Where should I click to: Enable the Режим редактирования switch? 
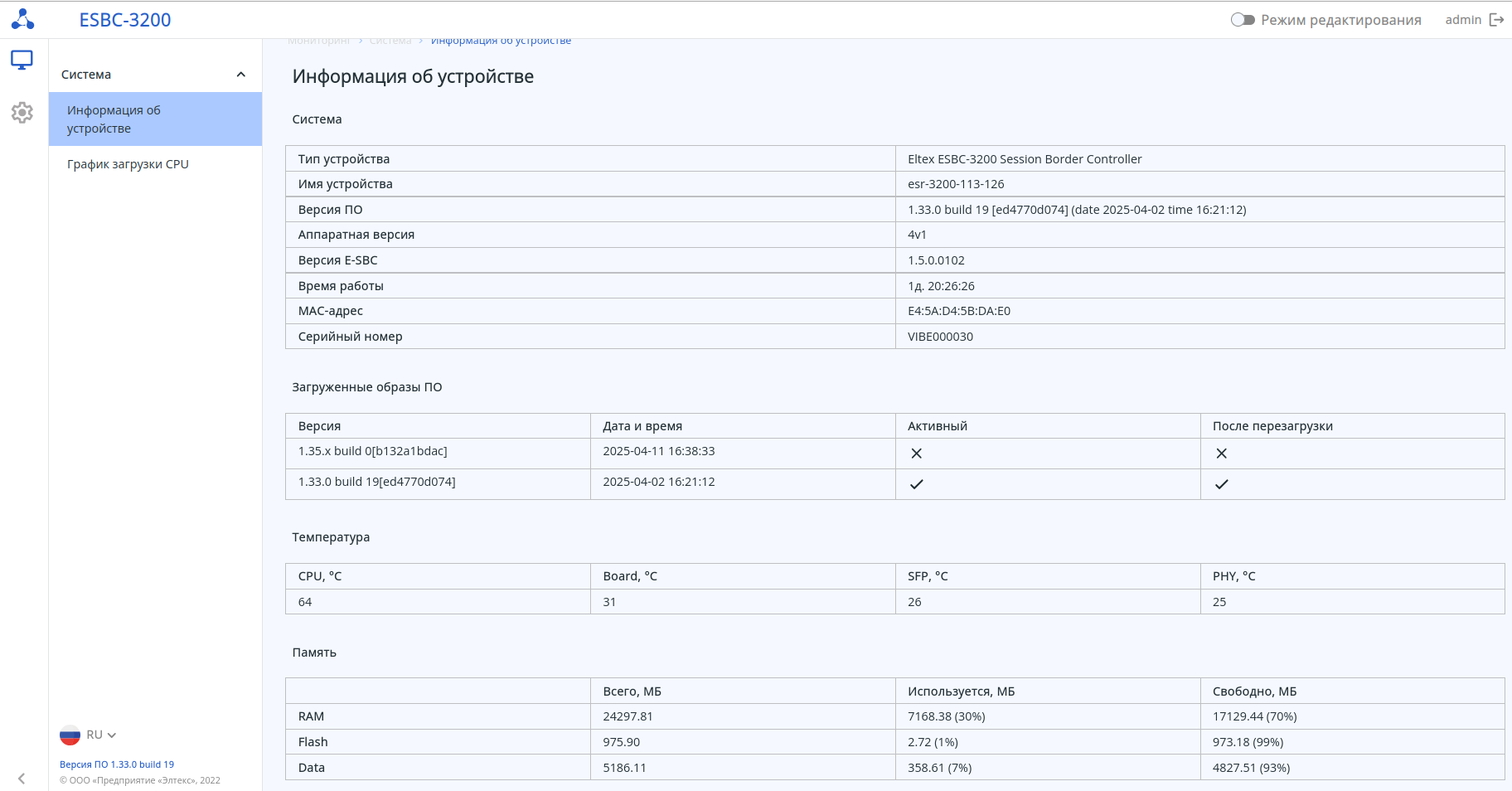click(x=1243, y=20)
